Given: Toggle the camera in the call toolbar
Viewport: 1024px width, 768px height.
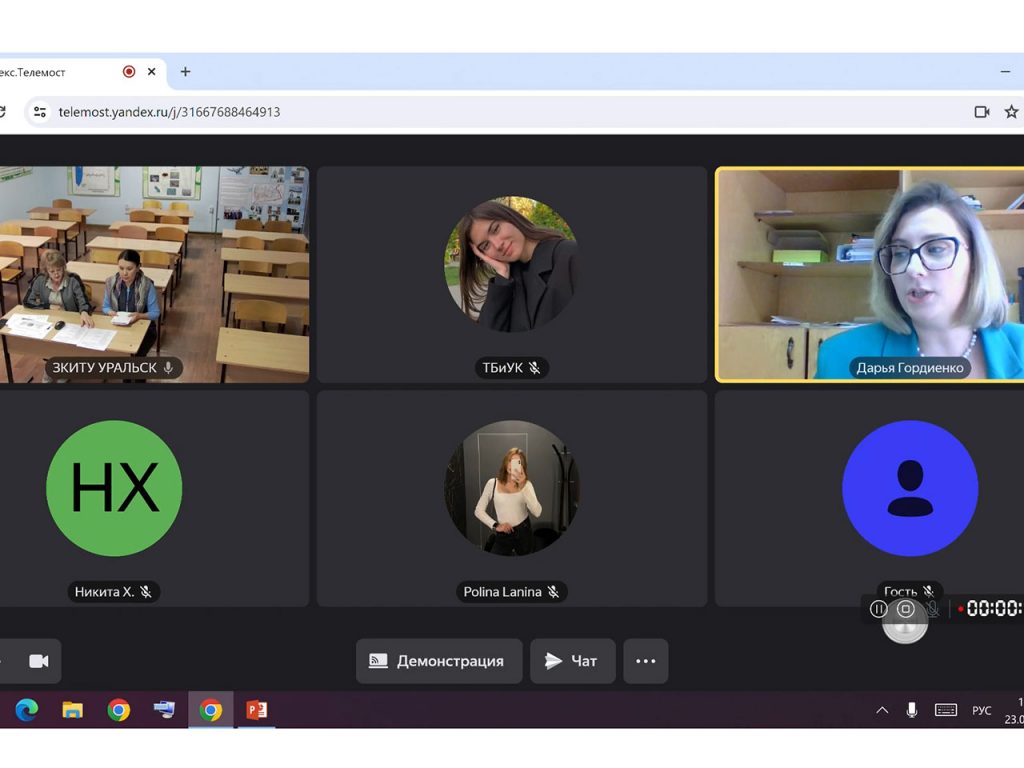Looking at the screenshot, I should (x=38, y=661).
